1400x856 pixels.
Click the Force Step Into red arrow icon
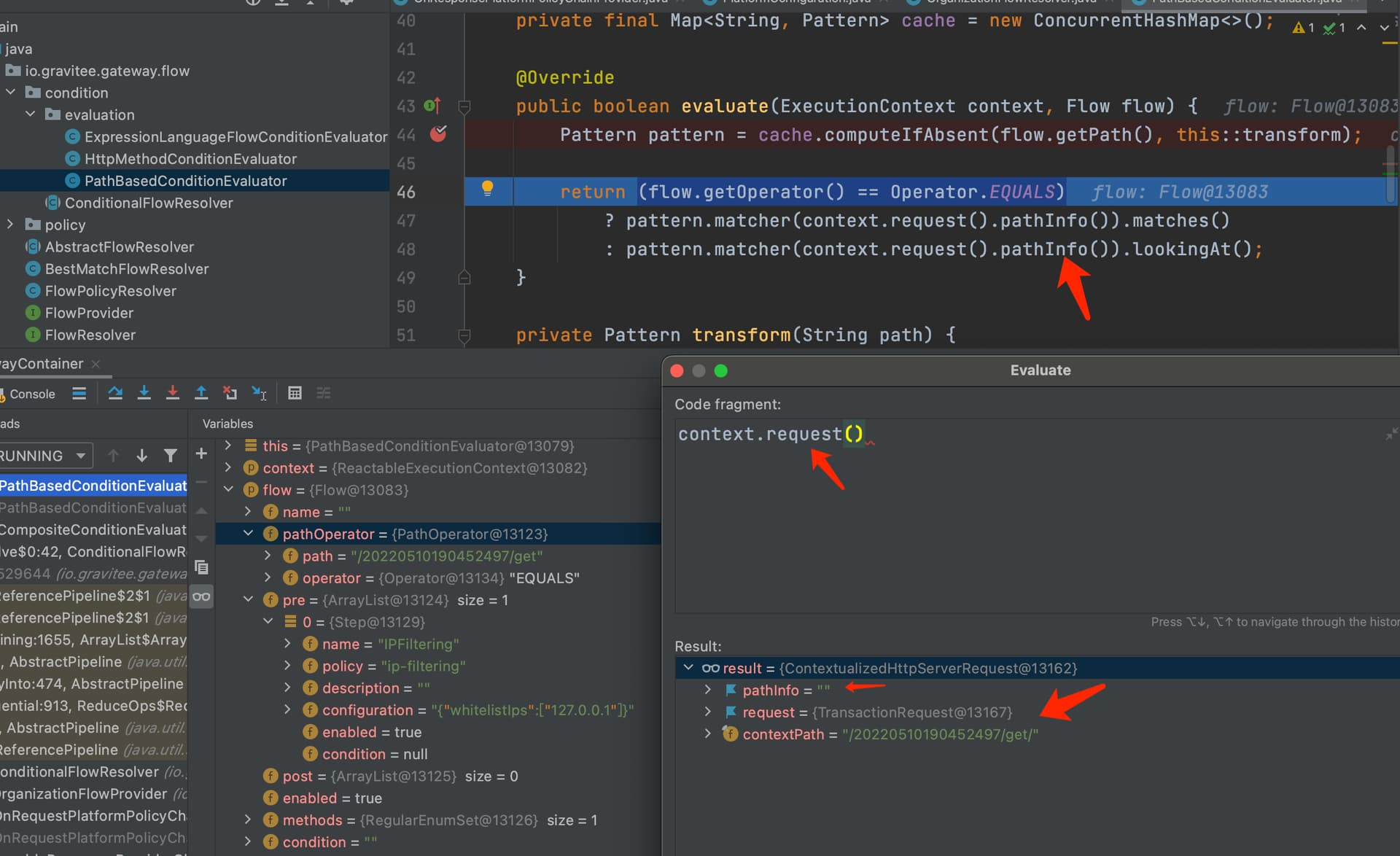pyautogui.click(x=173, y=394)
